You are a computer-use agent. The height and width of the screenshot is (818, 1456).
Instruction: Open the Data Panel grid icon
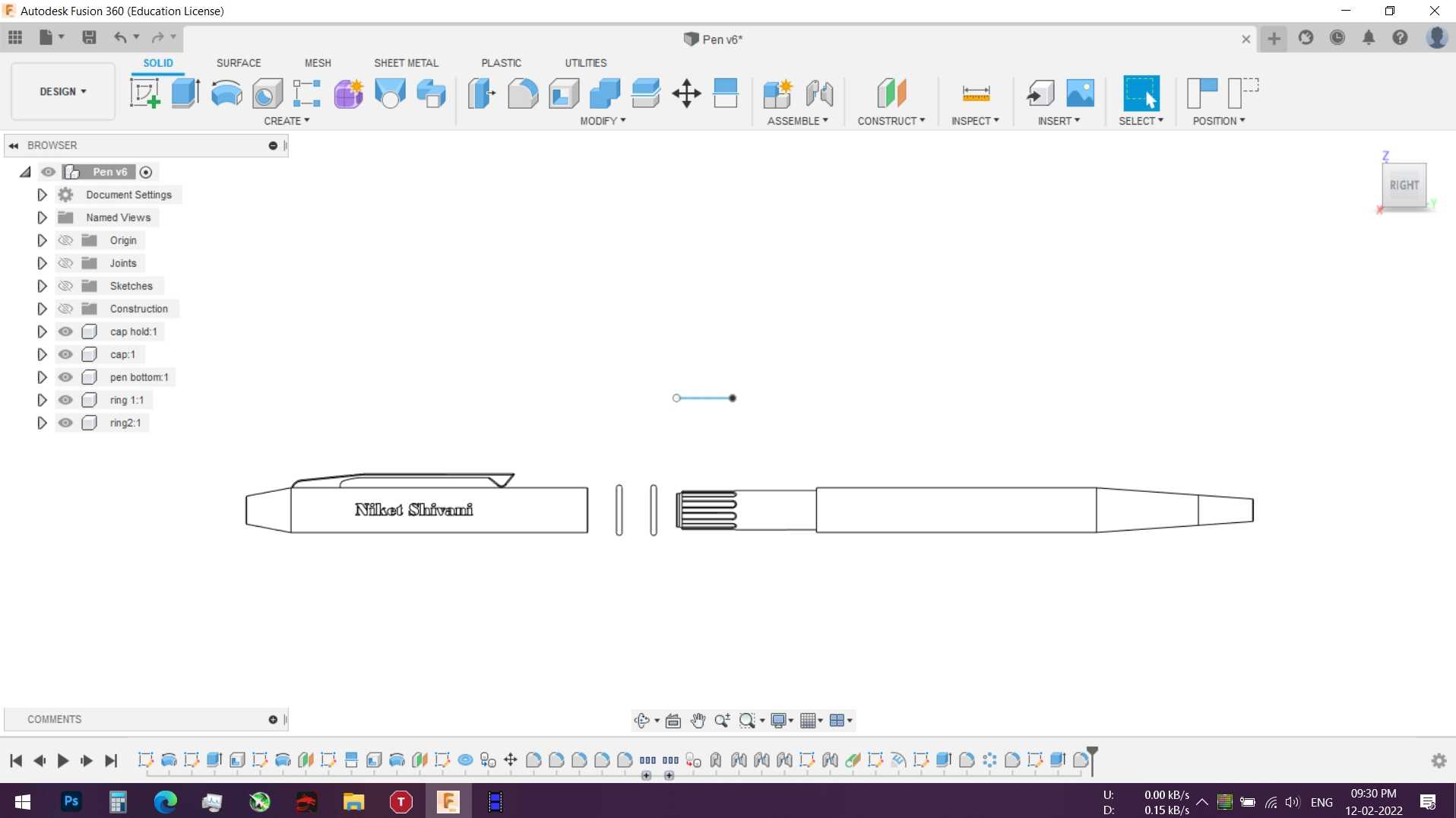(15, 37)
